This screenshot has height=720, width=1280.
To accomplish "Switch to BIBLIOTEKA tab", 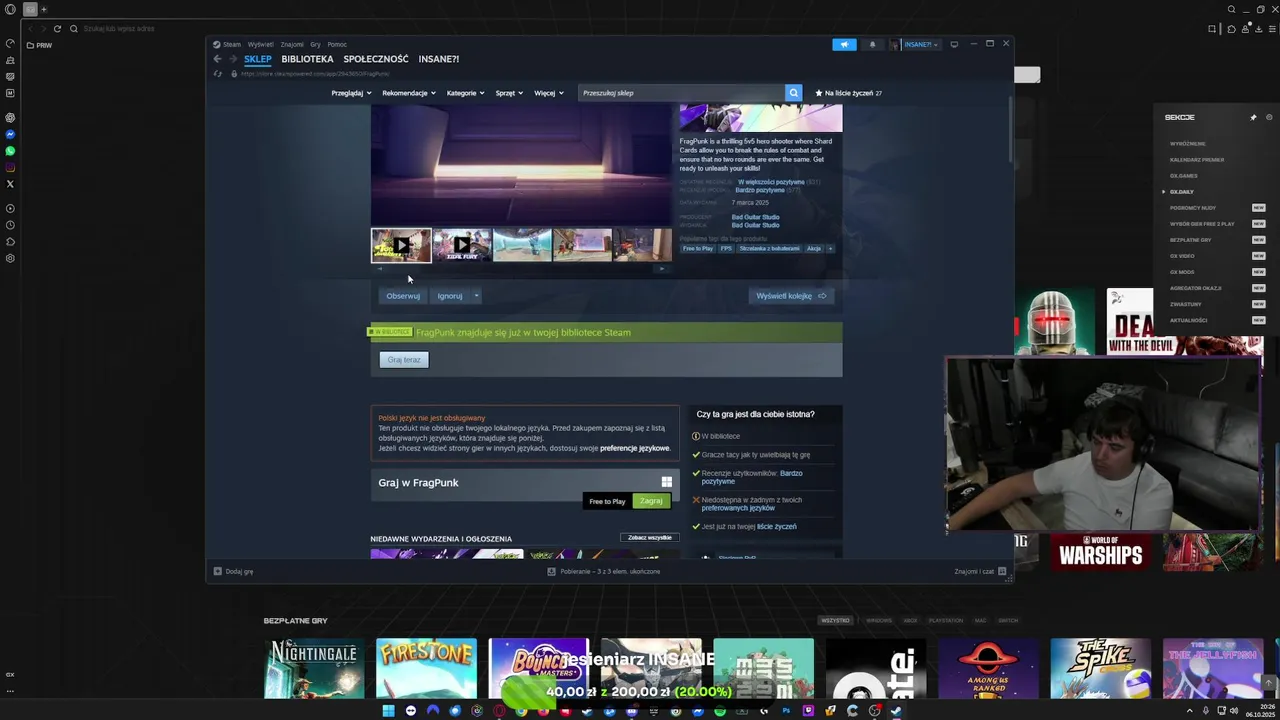I will (x=307, y=59).
